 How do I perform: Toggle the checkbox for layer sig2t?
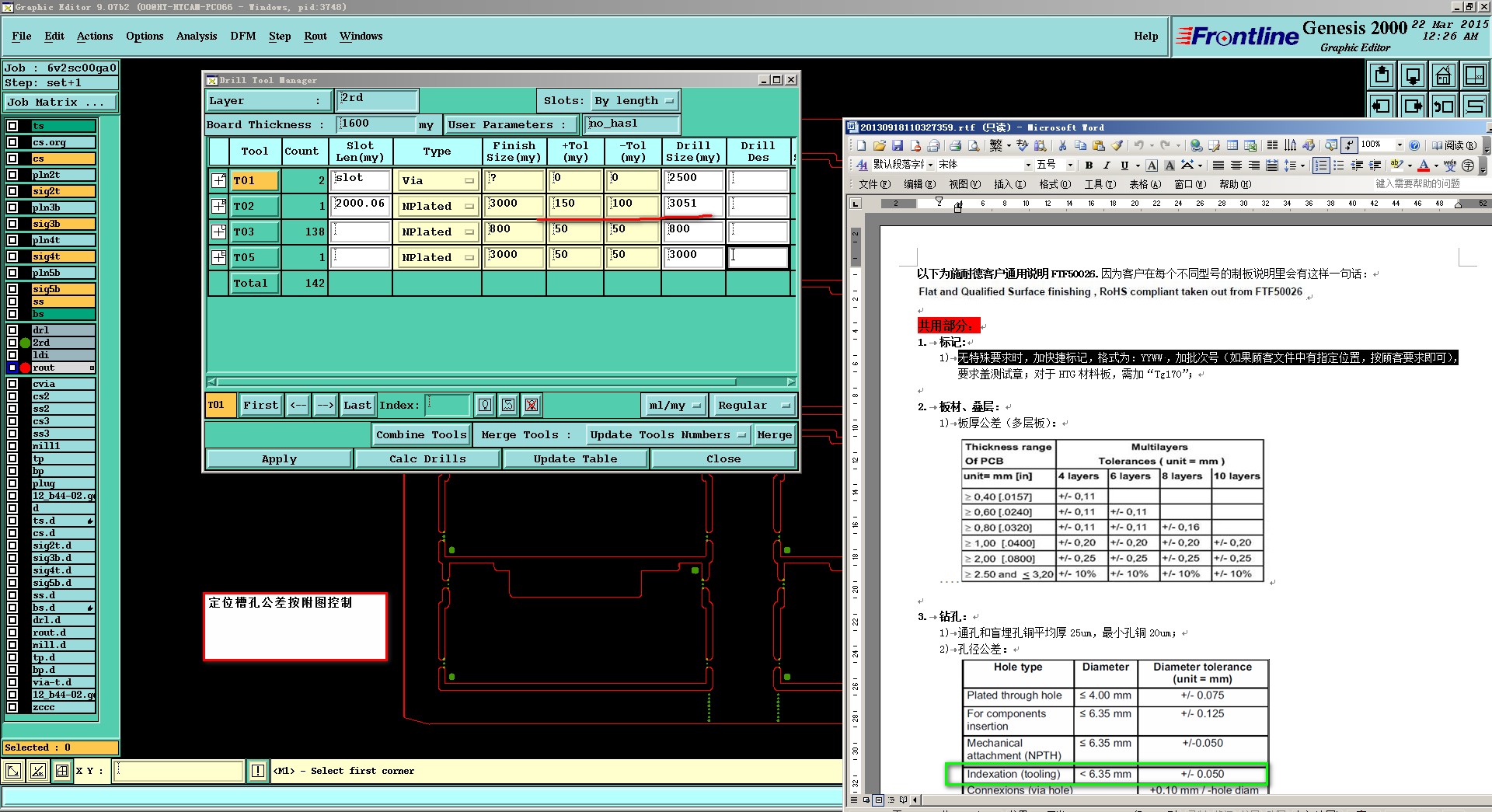tap(12, 191)
